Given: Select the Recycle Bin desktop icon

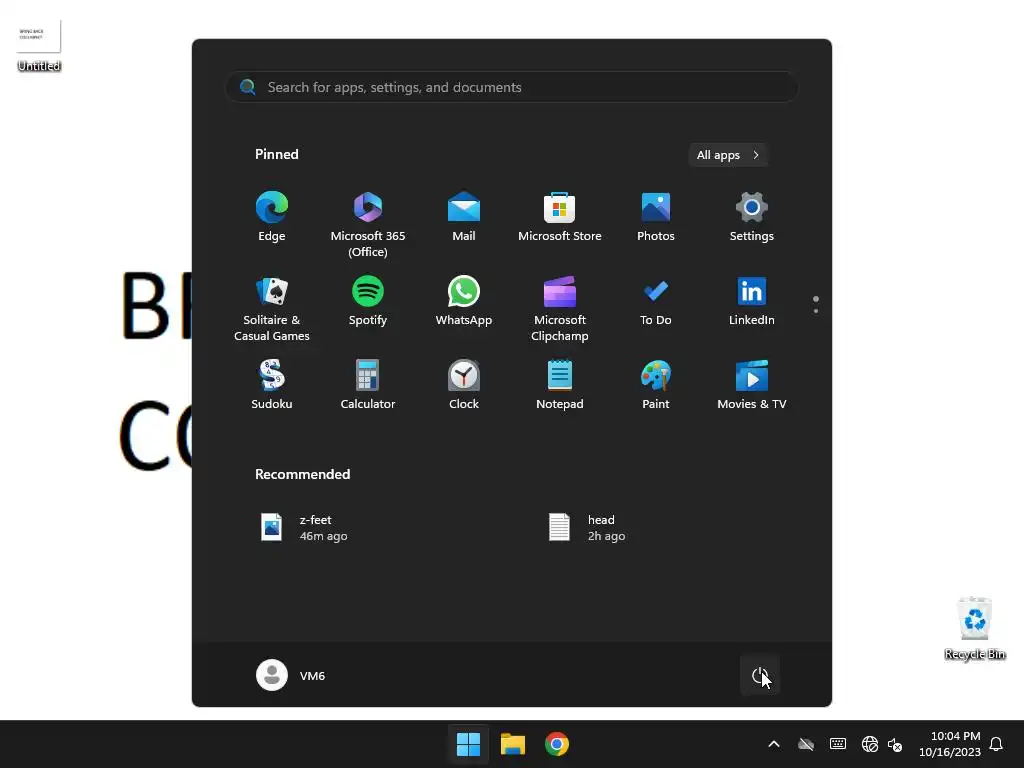Looking at the screenshot, I should (x=974, y=629).
